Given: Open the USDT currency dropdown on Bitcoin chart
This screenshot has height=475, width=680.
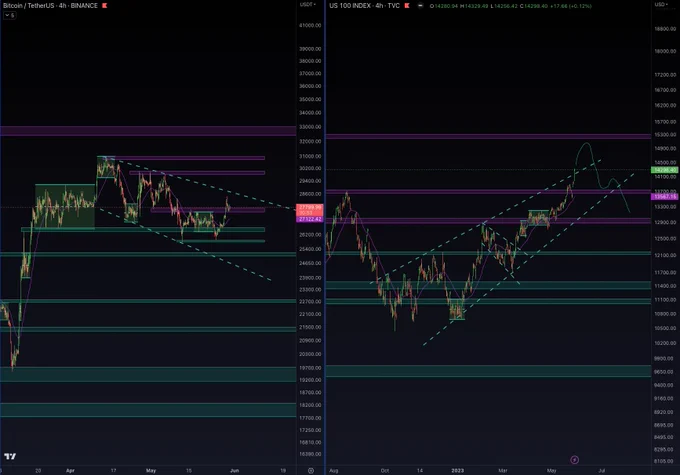Looking at the screenshot, I should (308, 4).
